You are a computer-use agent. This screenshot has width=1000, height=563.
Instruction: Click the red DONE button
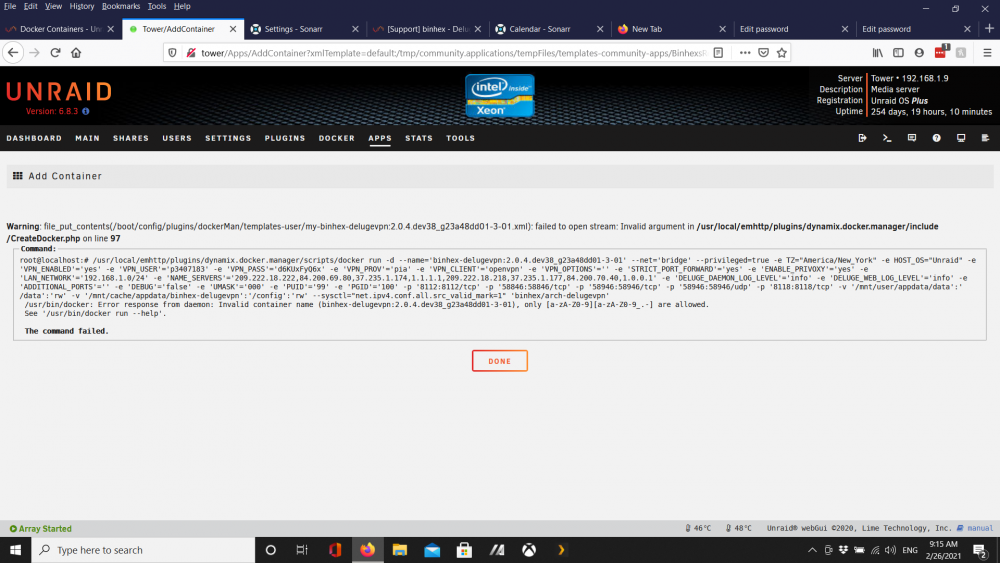coord(499,361)
